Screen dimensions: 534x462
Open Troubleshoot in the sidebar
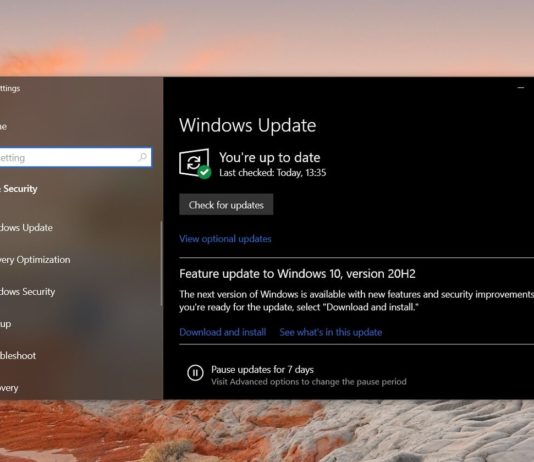click(x=18, y=356)
